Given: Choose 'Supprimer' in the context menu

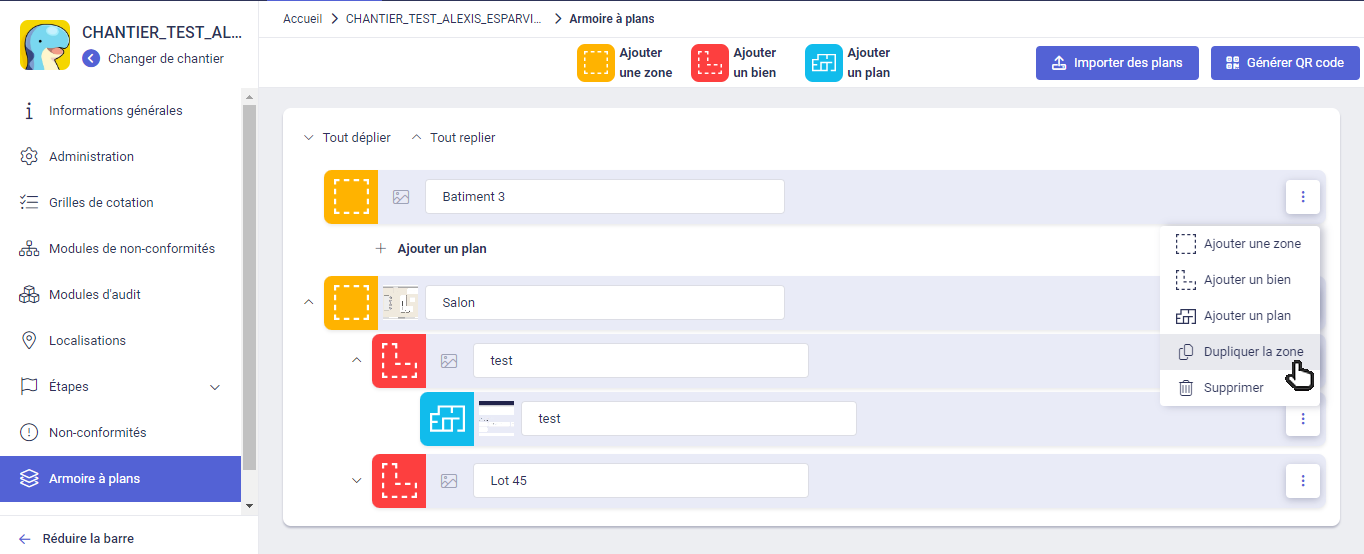Looking at the screenshot, I should [1233, 388].
